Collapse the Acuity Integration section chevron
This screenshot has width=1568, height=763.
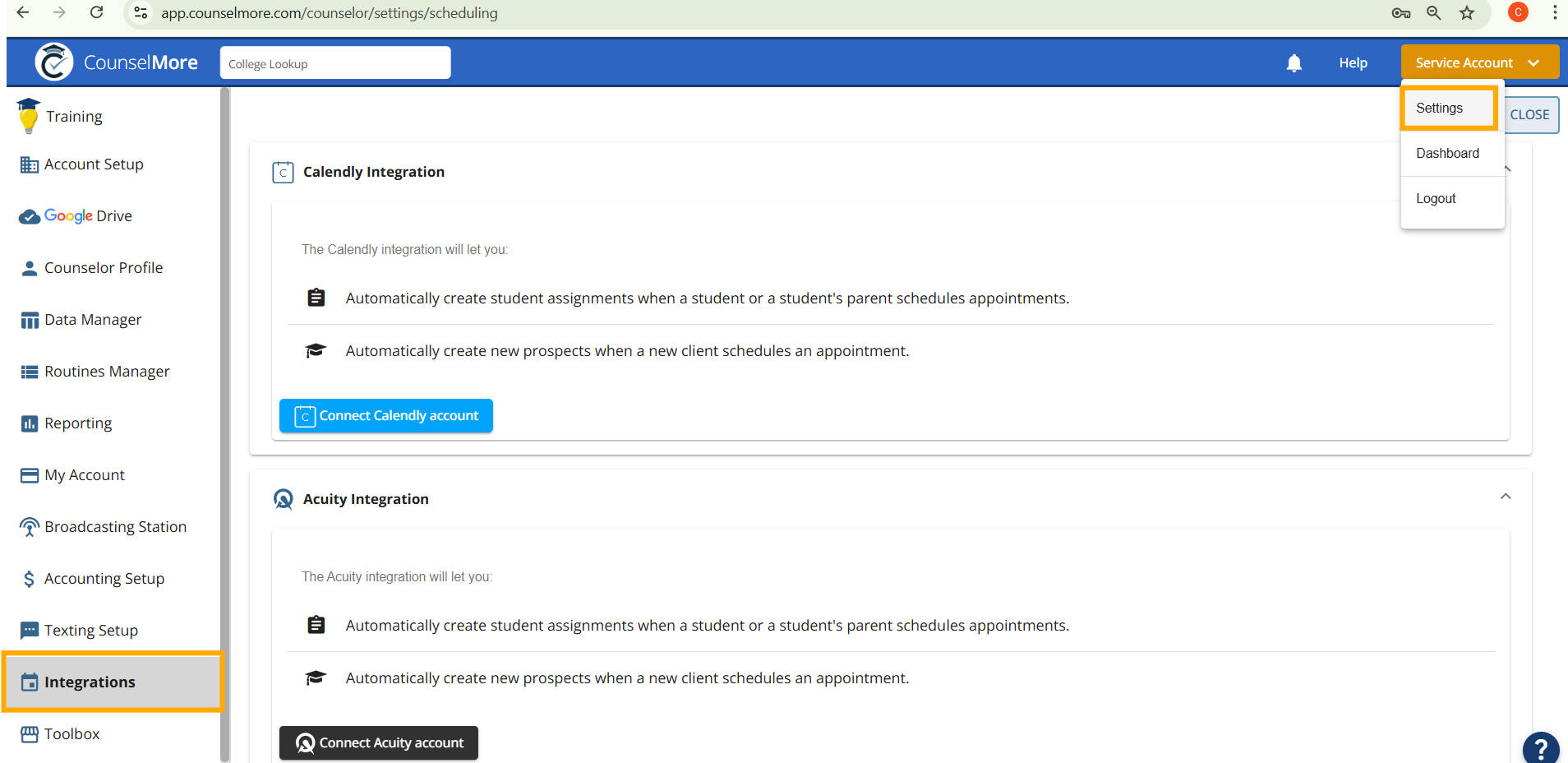(1506, 496)
